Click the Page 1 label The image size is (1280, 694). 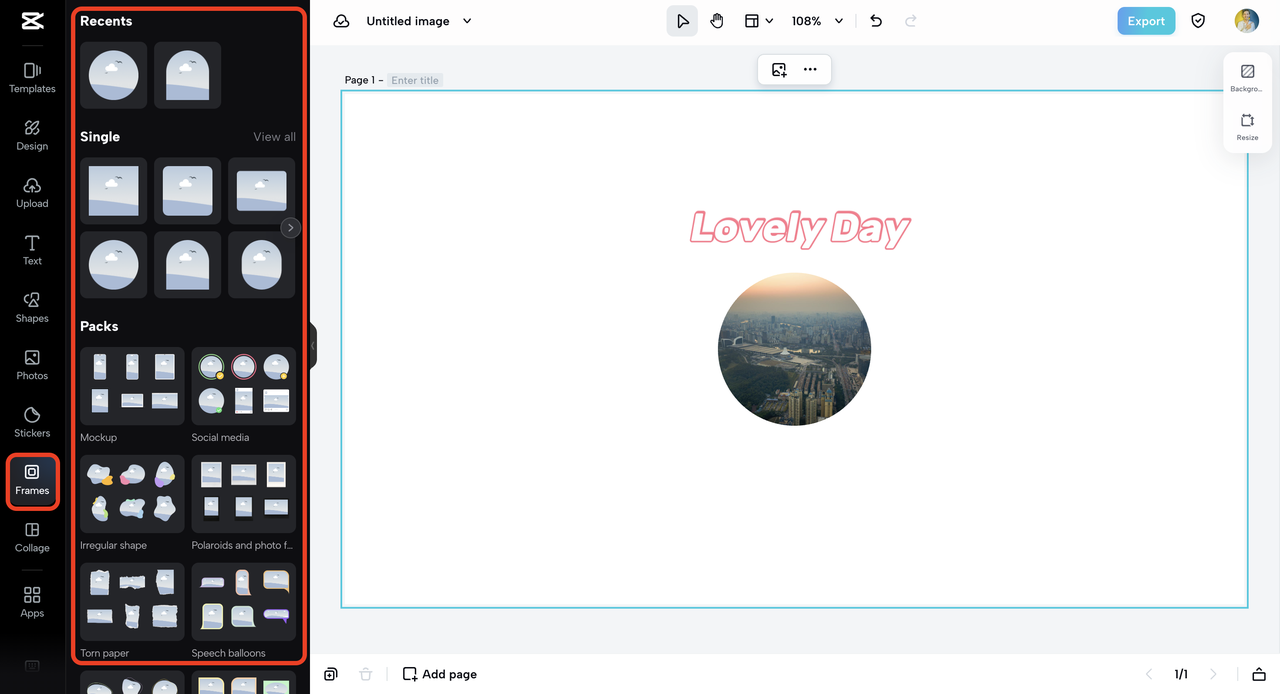[x=362, y=80]
